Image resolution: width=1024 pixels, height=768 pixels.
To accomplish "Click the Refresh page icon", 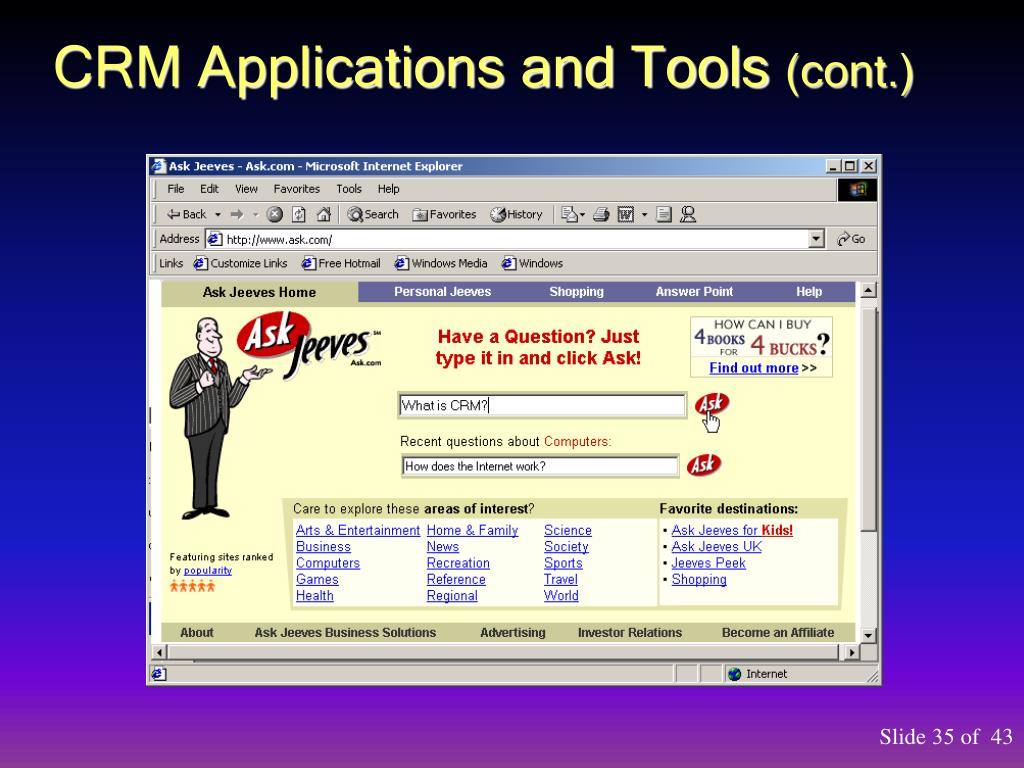I will tap(299, 214).
